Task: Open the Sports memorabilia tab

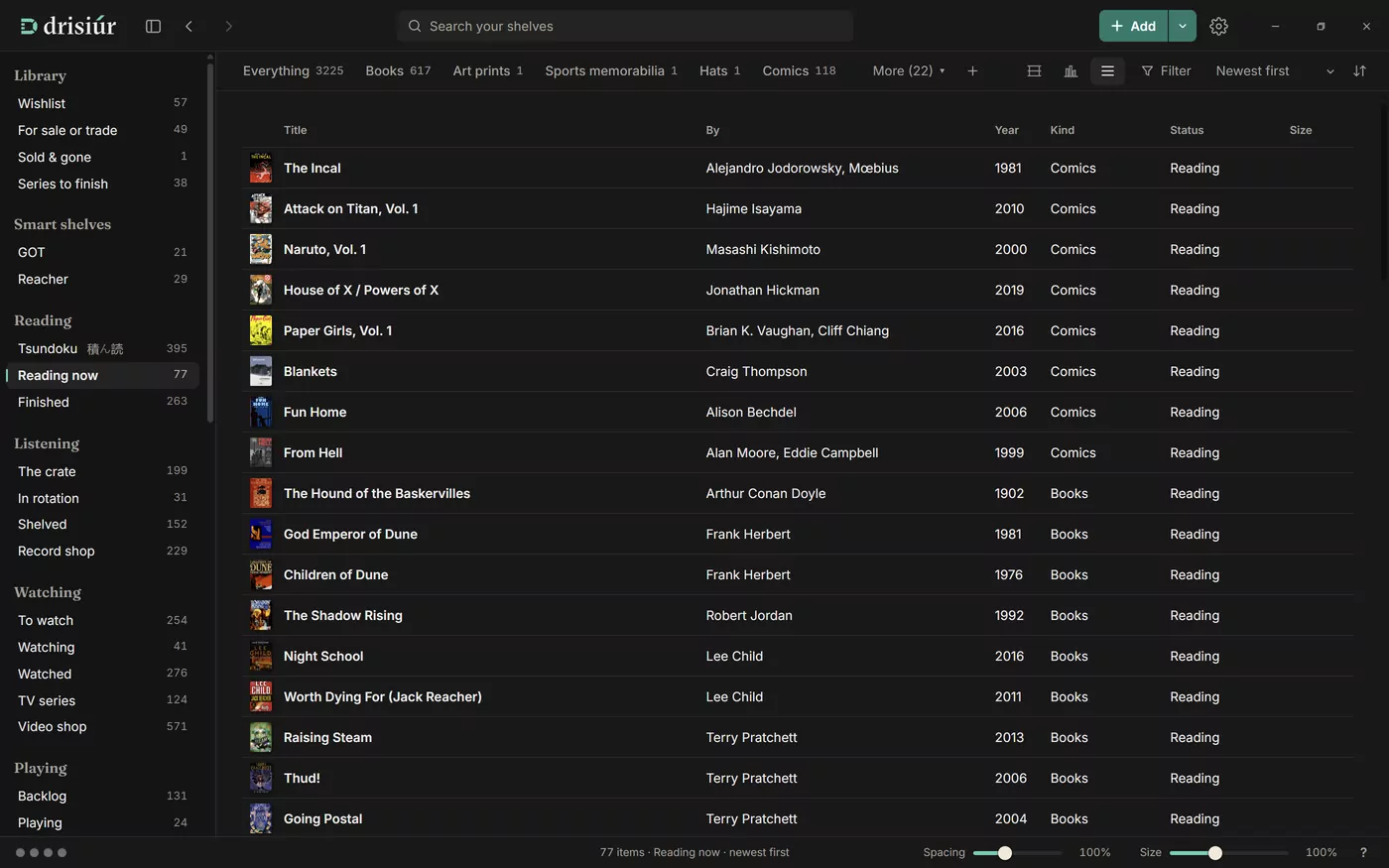Action: (611, 70)
